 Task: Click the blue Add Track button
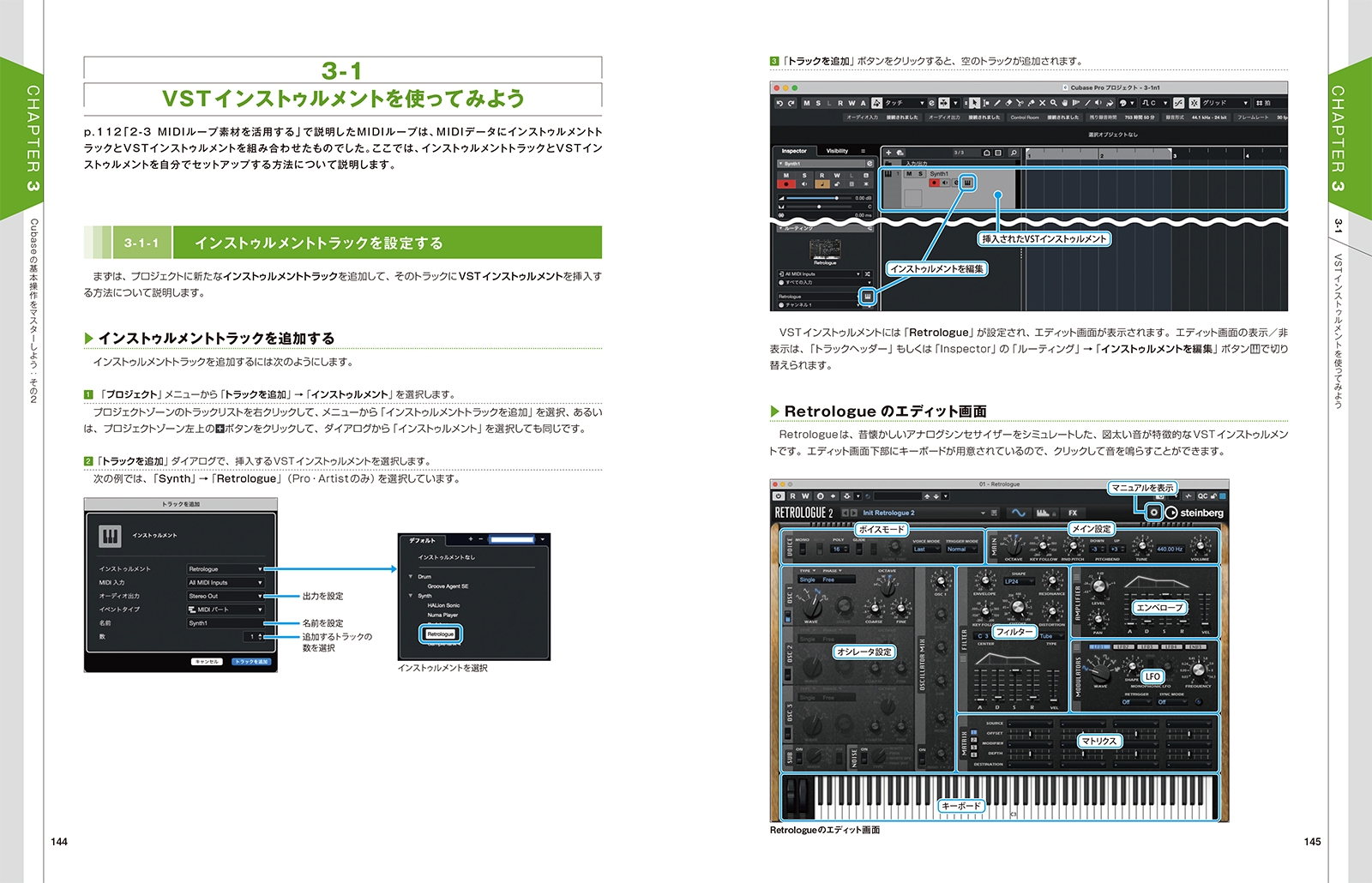pos(251,662)
